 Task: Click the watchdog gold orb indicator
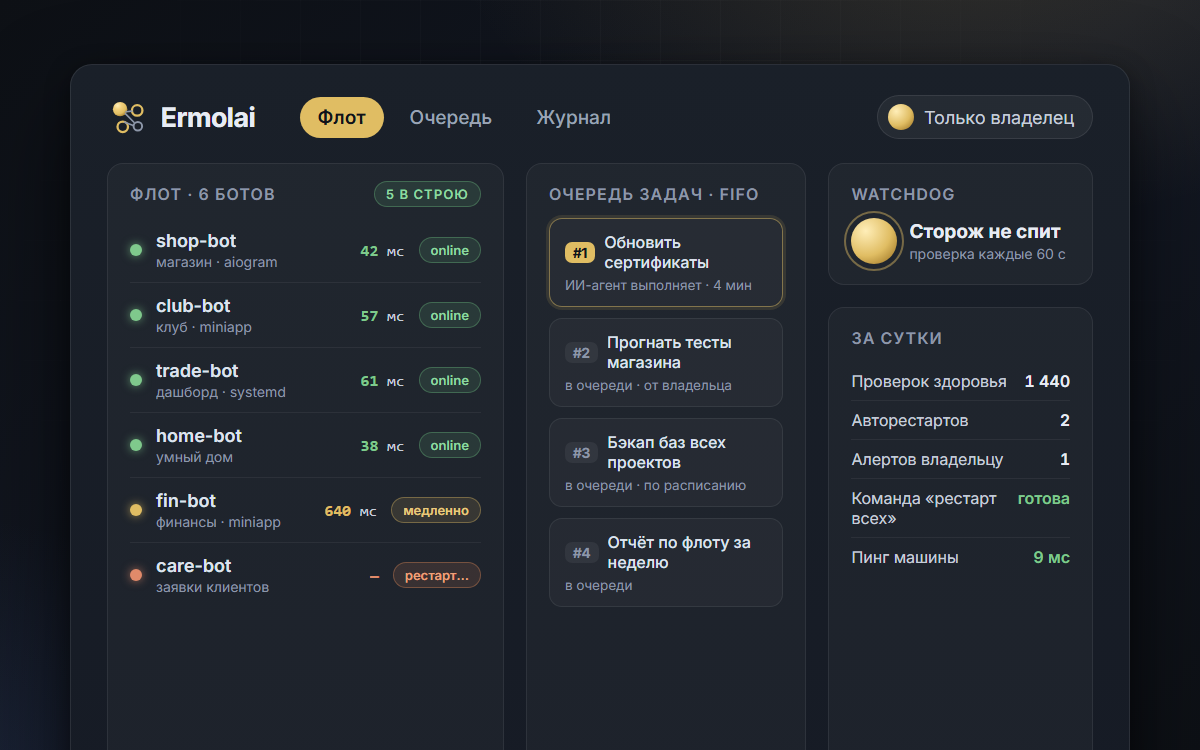(x=874, y=241)
